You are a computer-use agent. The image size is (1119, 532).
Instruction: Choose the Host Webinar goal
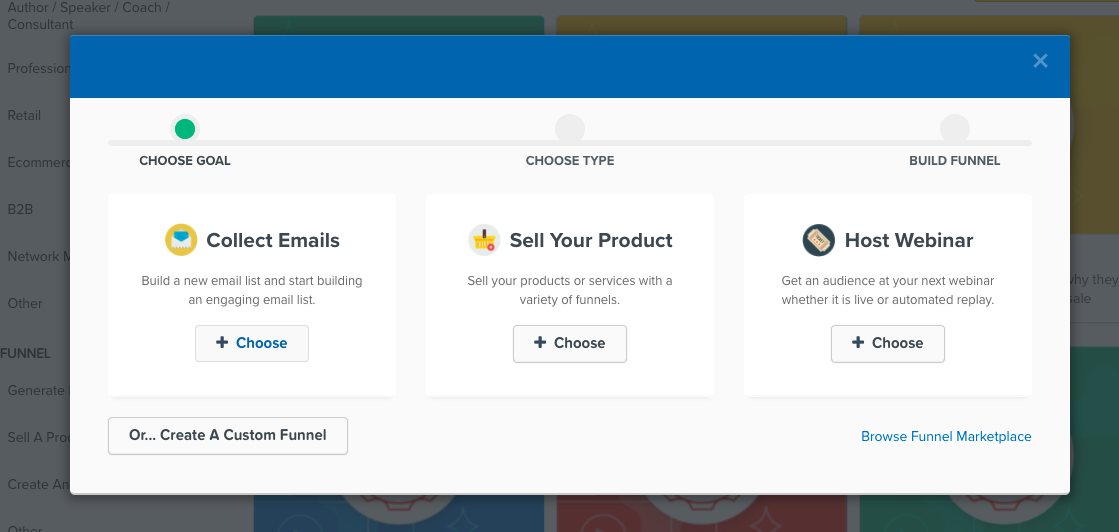pos(888,343)
